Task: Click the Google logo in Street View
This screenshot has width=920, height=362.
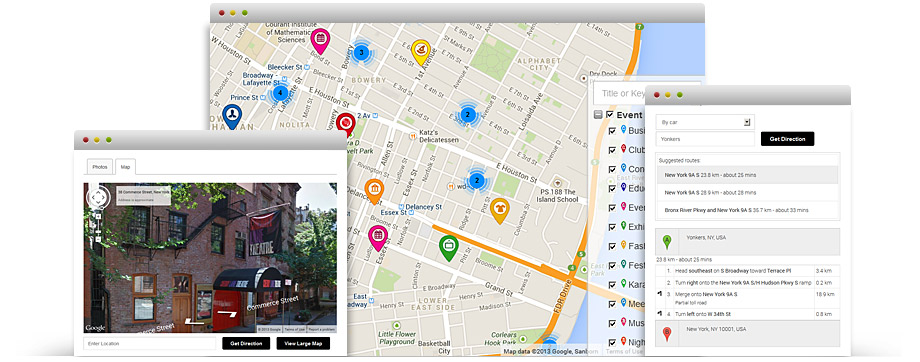Action: click(x=95, y=328)
